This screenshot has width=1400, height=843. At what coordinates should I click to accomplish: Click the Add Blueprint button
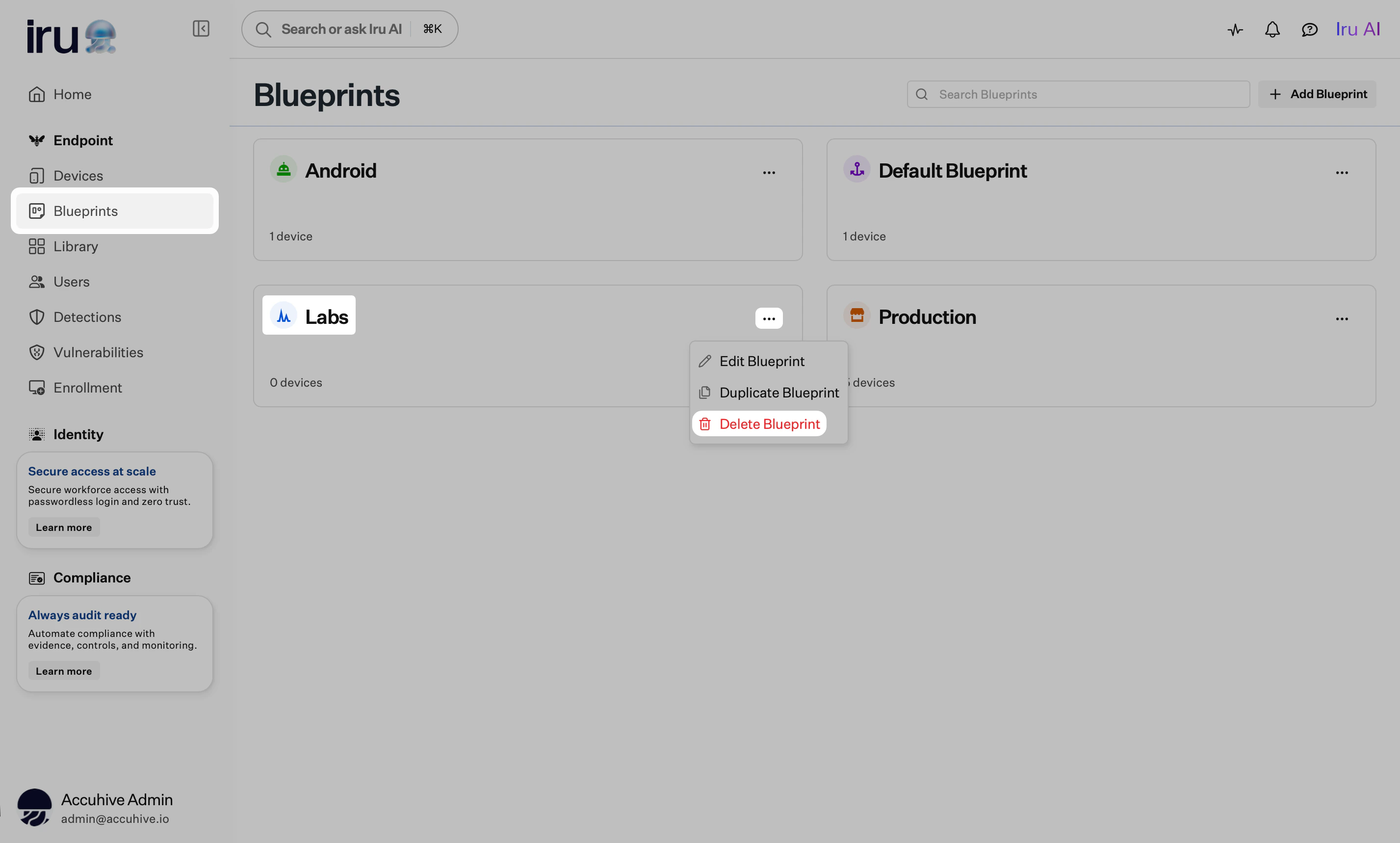tap(1317, 94)
